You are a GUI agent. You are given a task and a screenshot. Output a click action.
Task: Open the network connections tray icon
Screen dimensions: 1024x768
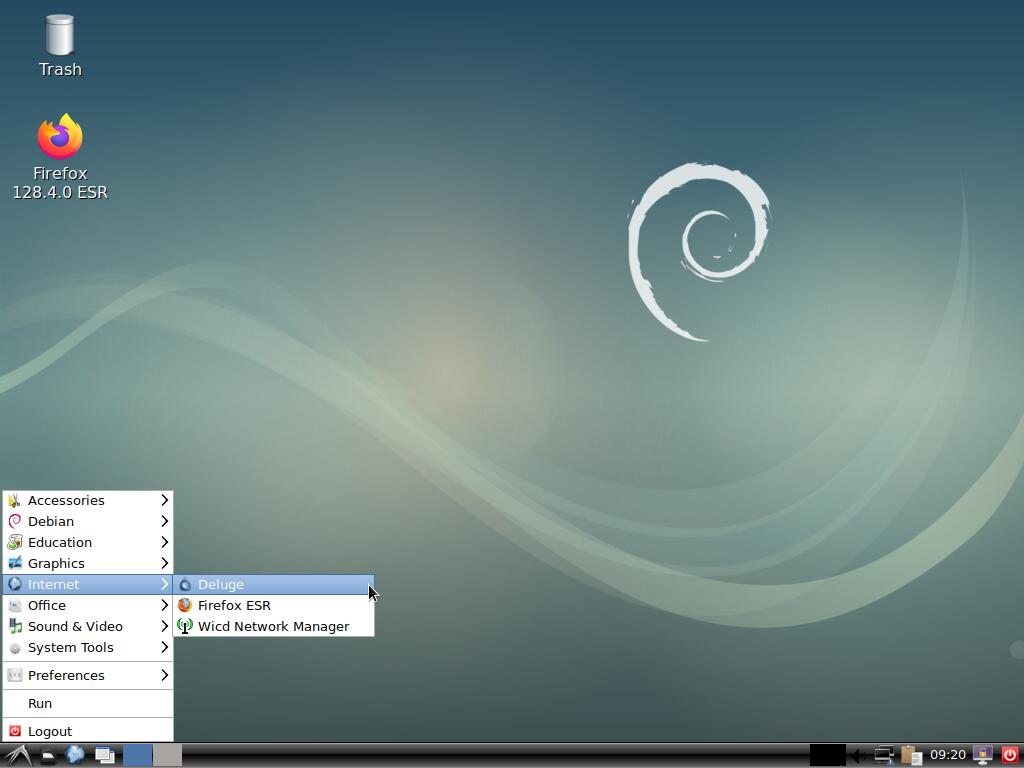tap(883, 755)
